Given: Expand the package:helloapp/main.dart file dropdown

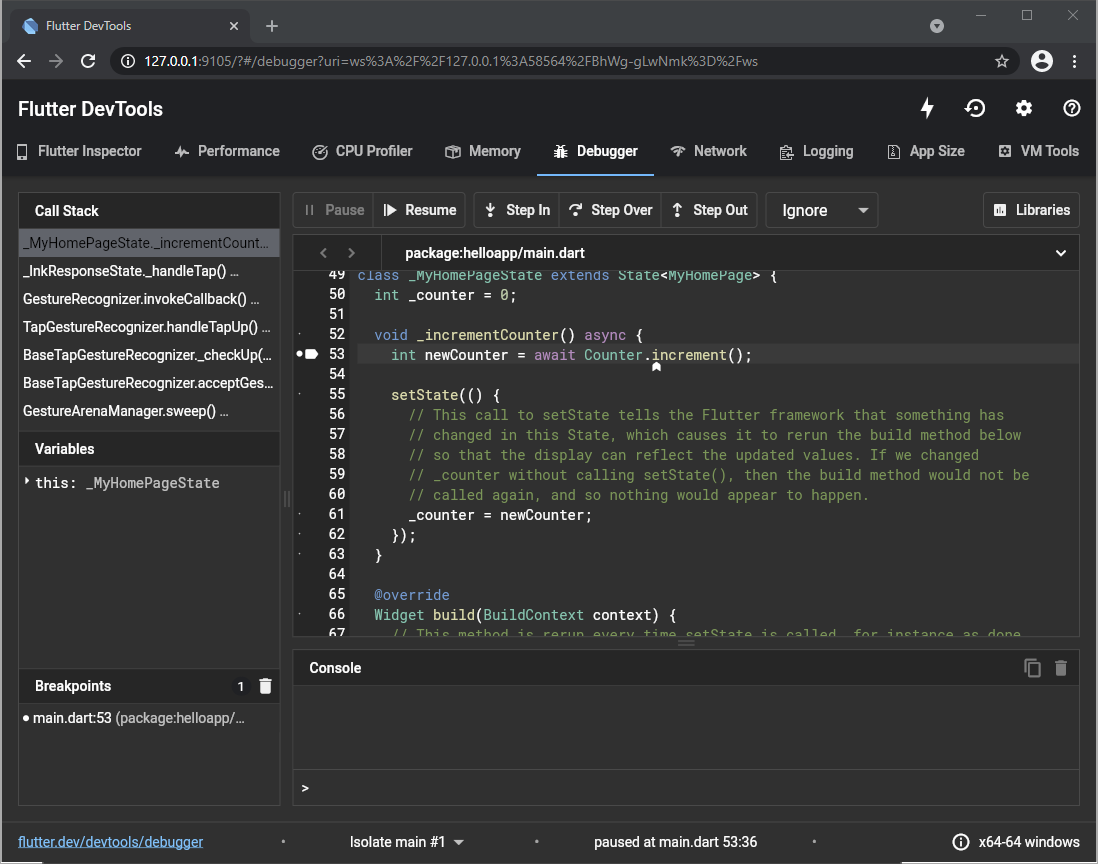Looking at the screenshot, I should pyautogui.click(x=1061, y=253).
